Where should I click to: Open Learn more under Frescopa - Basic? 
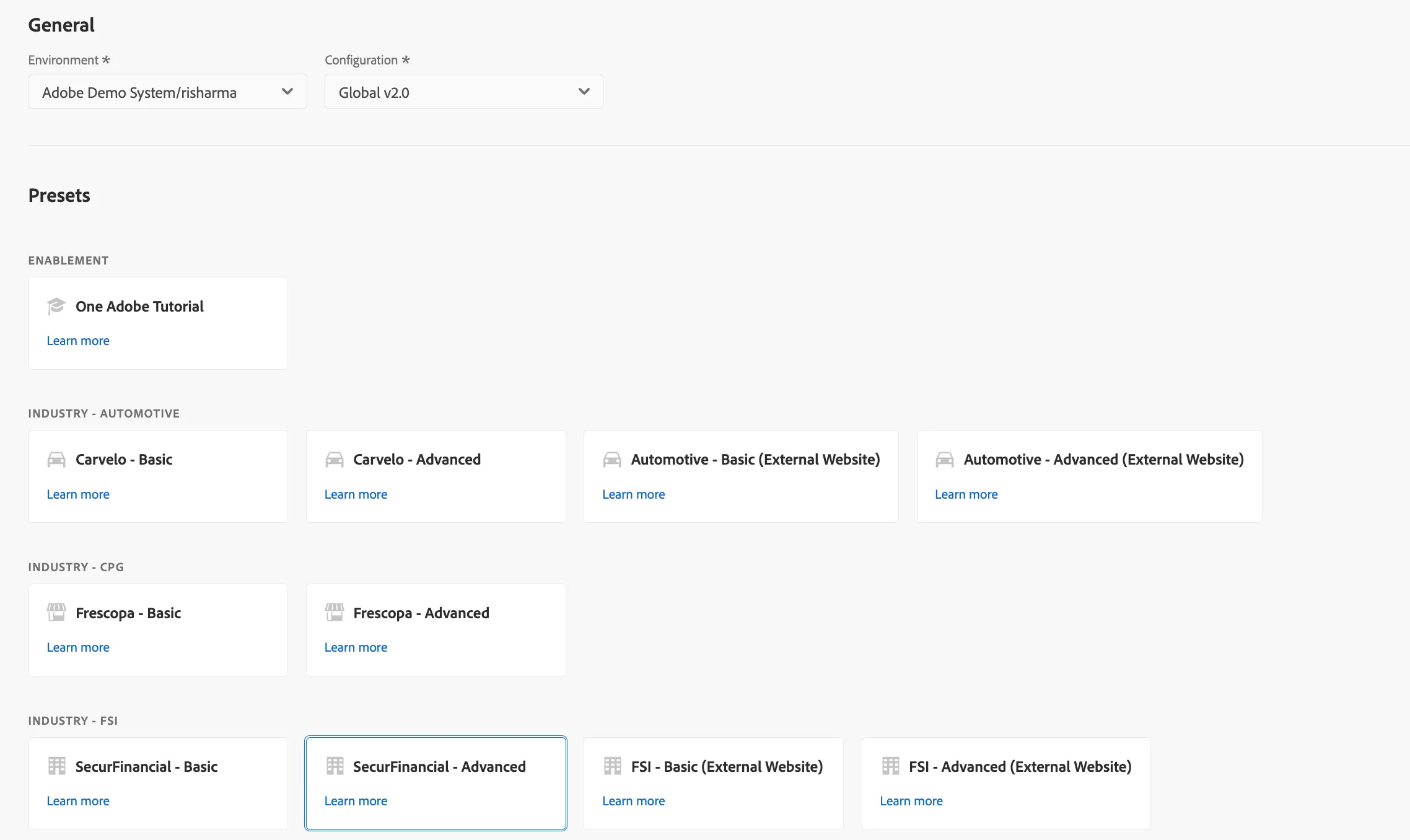coord(78,647)
